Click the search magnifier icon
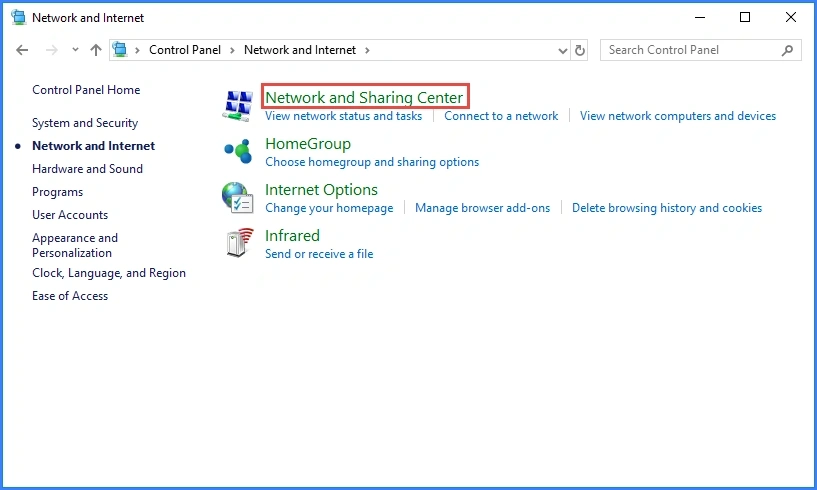The height and width of the screenshot is (490, 817). click(787, 50)
